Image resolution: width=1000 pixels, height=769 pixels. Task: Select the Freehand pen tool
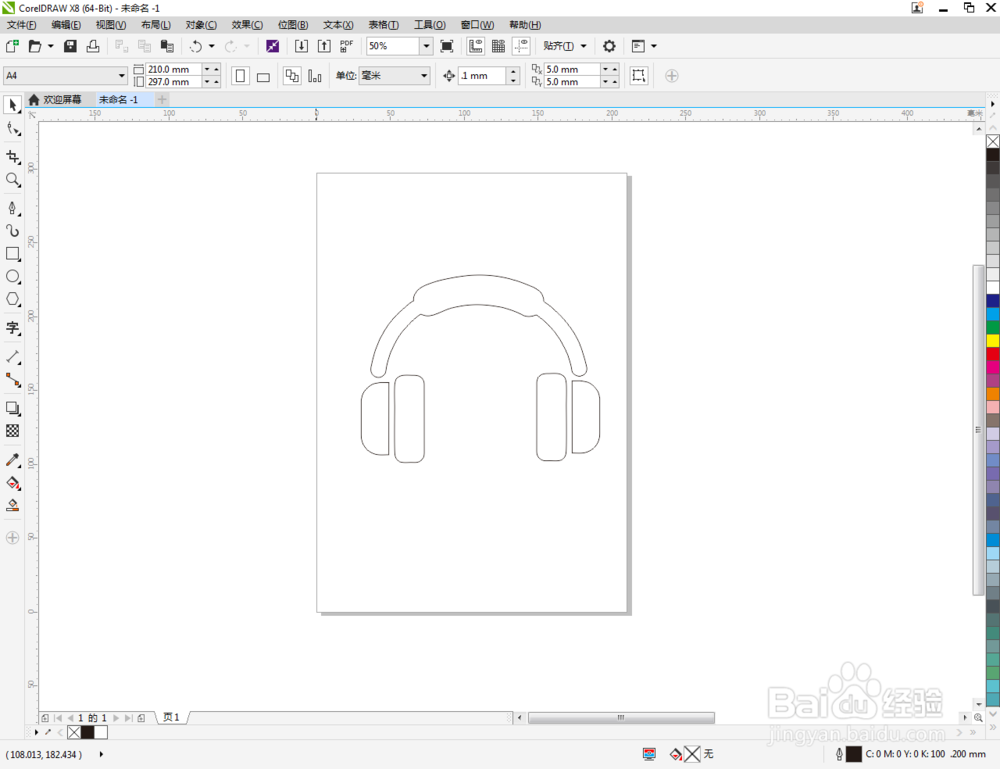pyautogui.click(x=12, y=208)
